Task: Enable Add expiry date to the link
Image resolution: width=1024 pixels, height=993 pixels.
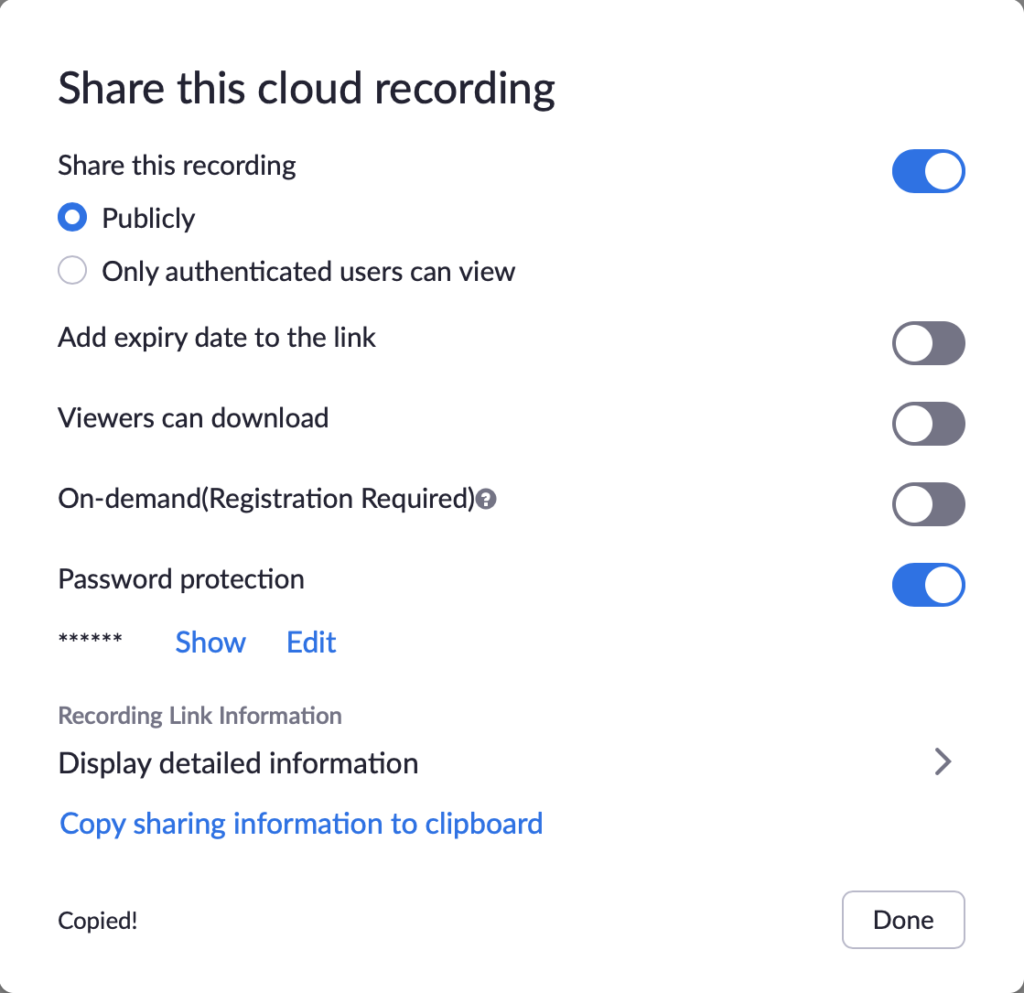Action: [928, 343]
